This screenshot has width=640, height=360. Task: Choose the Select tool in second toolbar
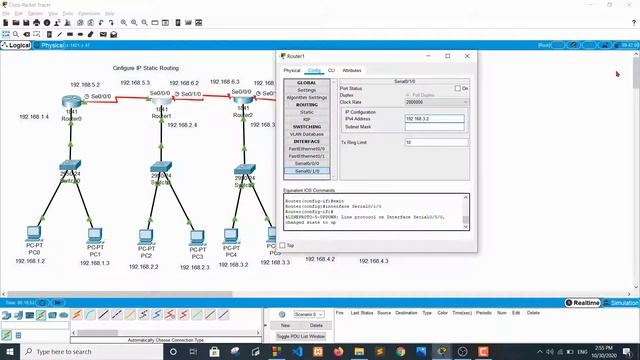pos(6,34)
